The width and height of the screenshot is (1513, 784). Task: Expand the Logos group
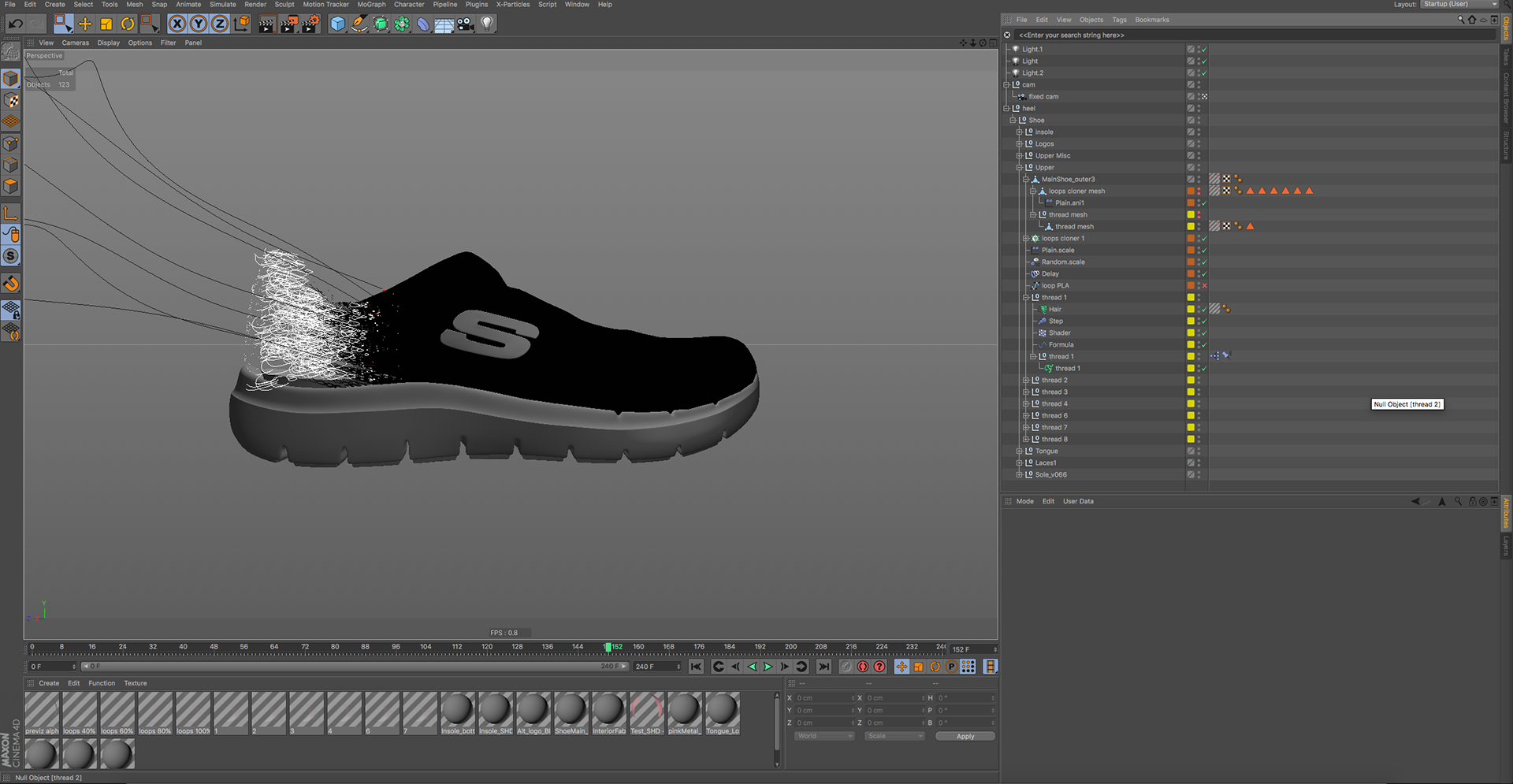point(1019,143)
